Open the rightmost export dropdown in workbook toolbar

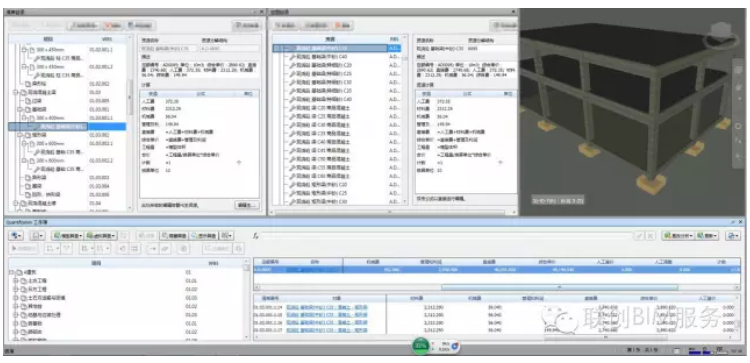click(x=733, y=236)
